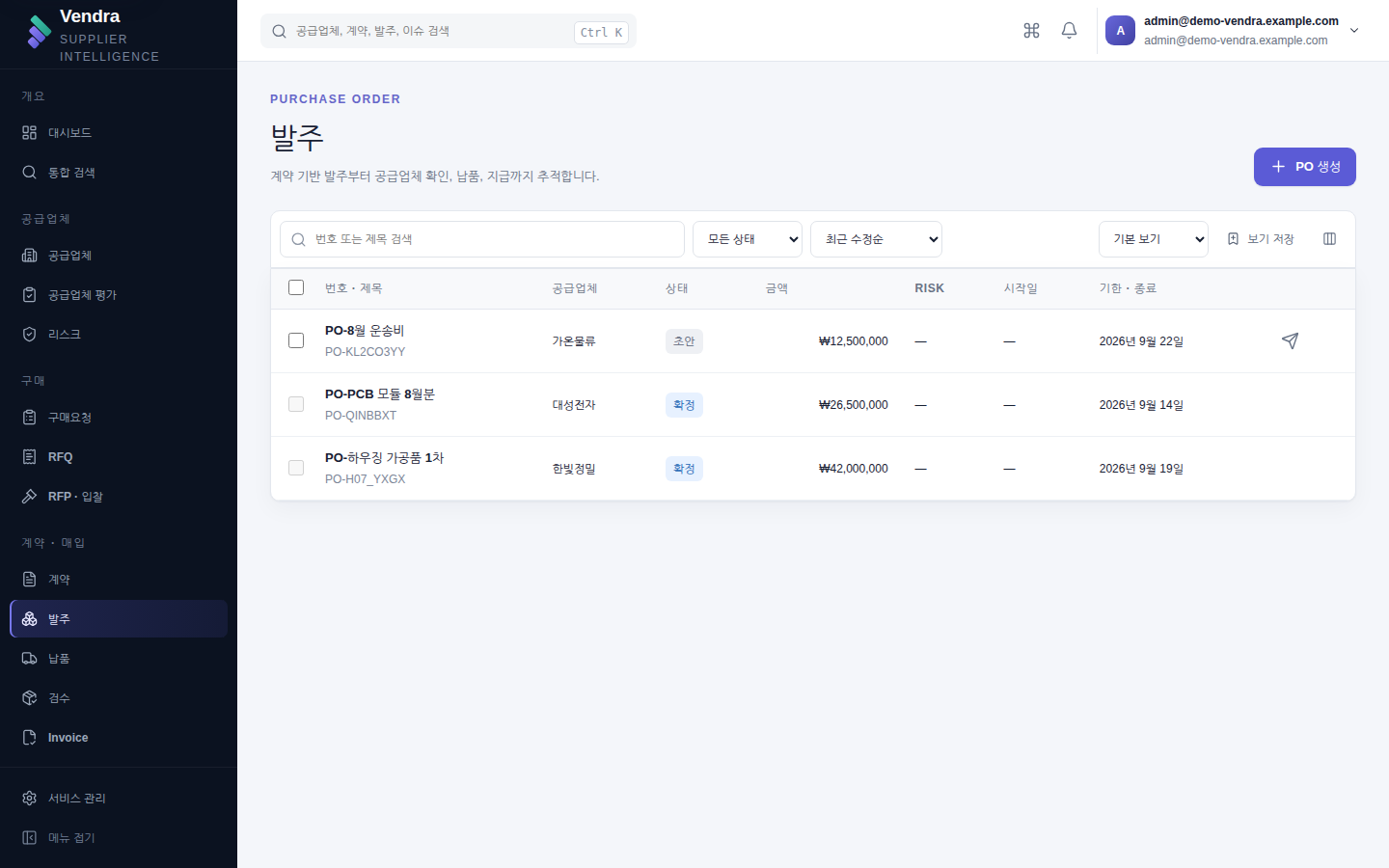Viewport: 1389px width, 868px height.
Task: Open the command palette icon in header
Action: (x=1031, y=31)
